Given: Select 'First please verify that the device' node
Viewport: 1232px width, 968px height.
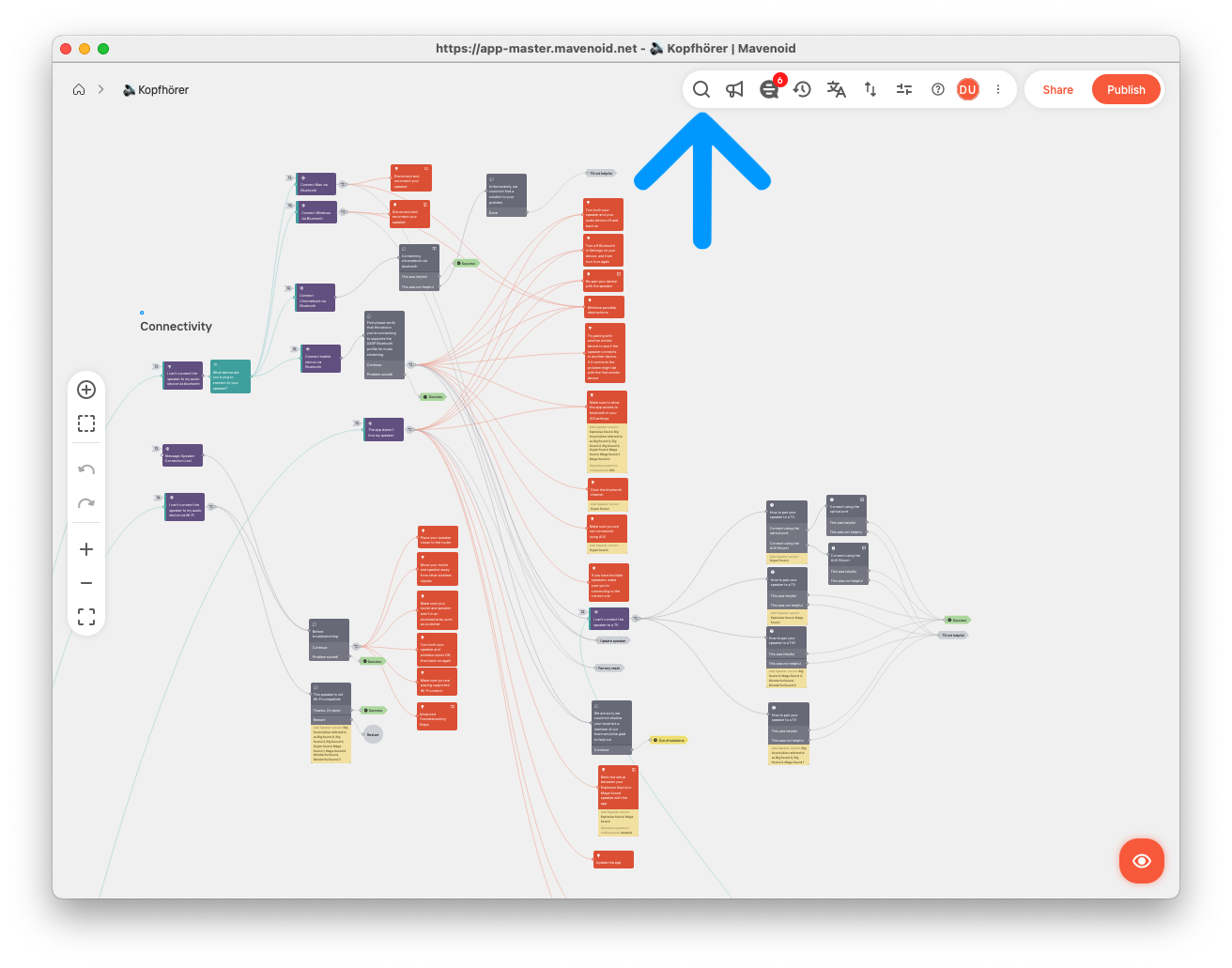Looking at the screenshot, I should [x=384, y=345].
